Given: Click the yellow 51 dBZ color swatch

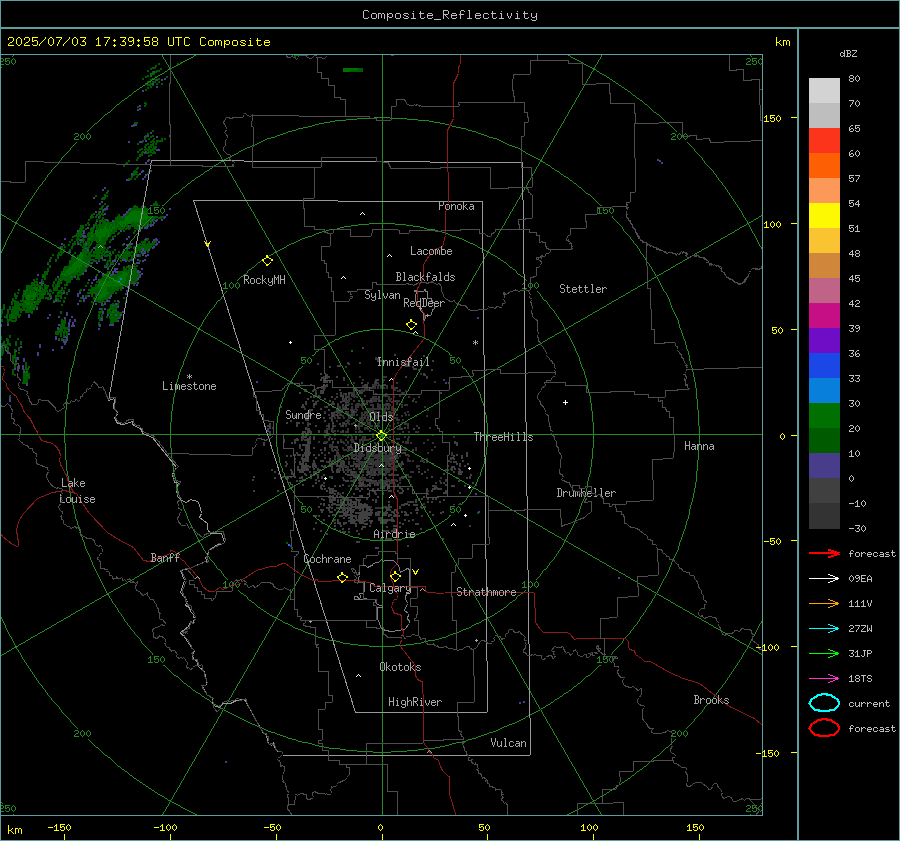Looking at the screenshot, I should click(x=824, y=216).
